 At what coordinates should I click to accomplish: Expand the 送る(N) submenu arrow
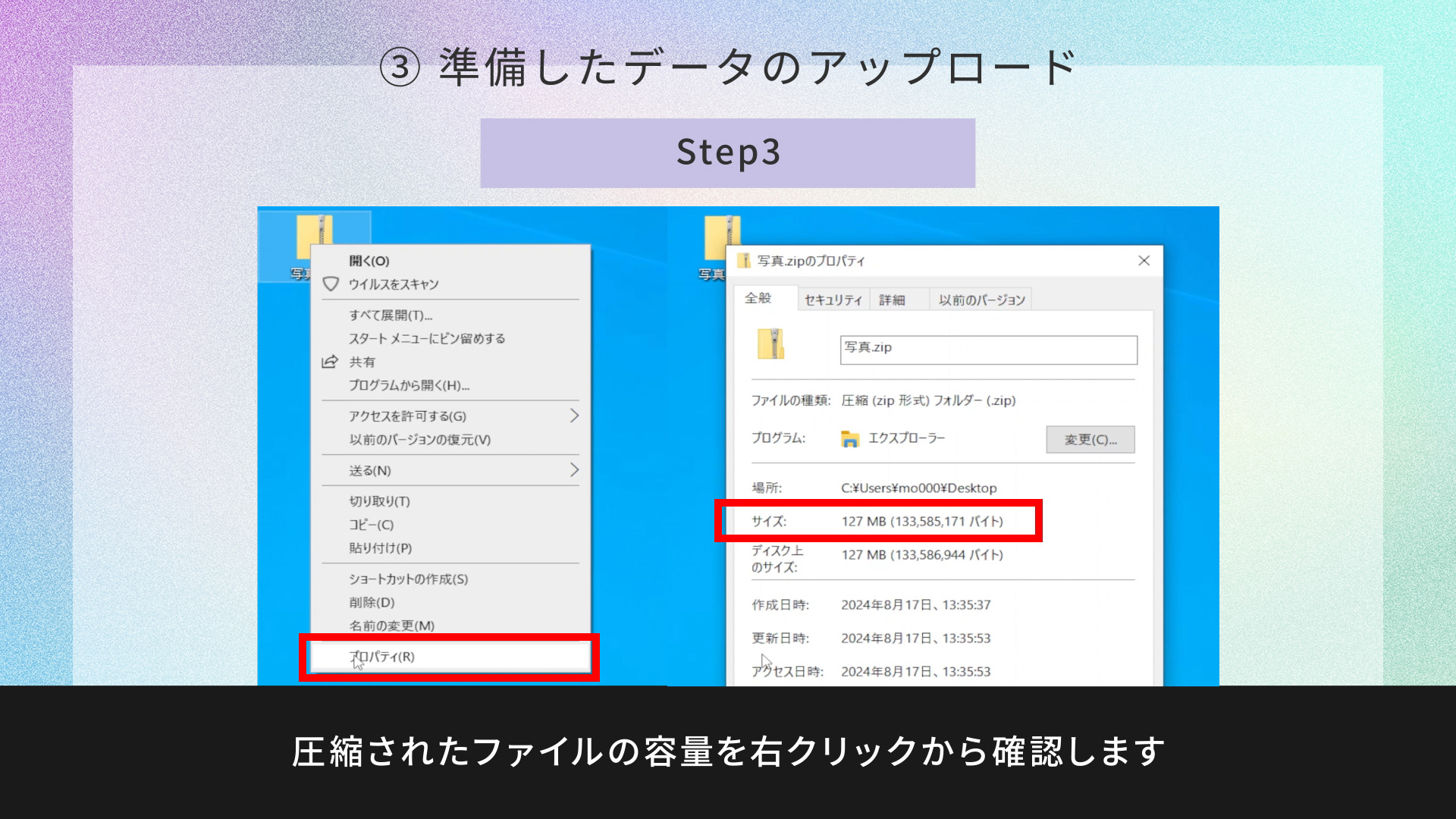[574, 470]
